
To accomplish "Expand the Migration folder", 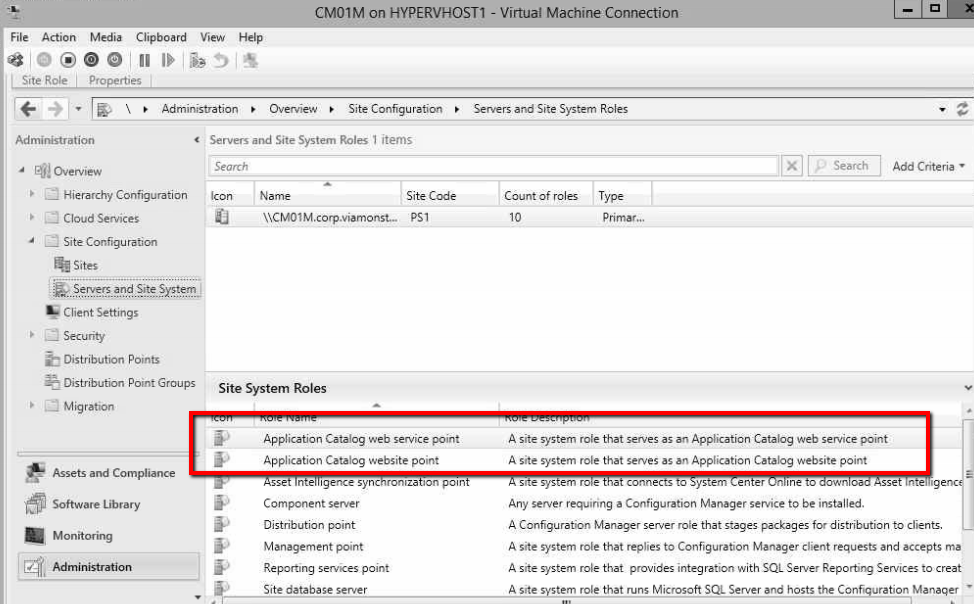I will click(32, 406).
